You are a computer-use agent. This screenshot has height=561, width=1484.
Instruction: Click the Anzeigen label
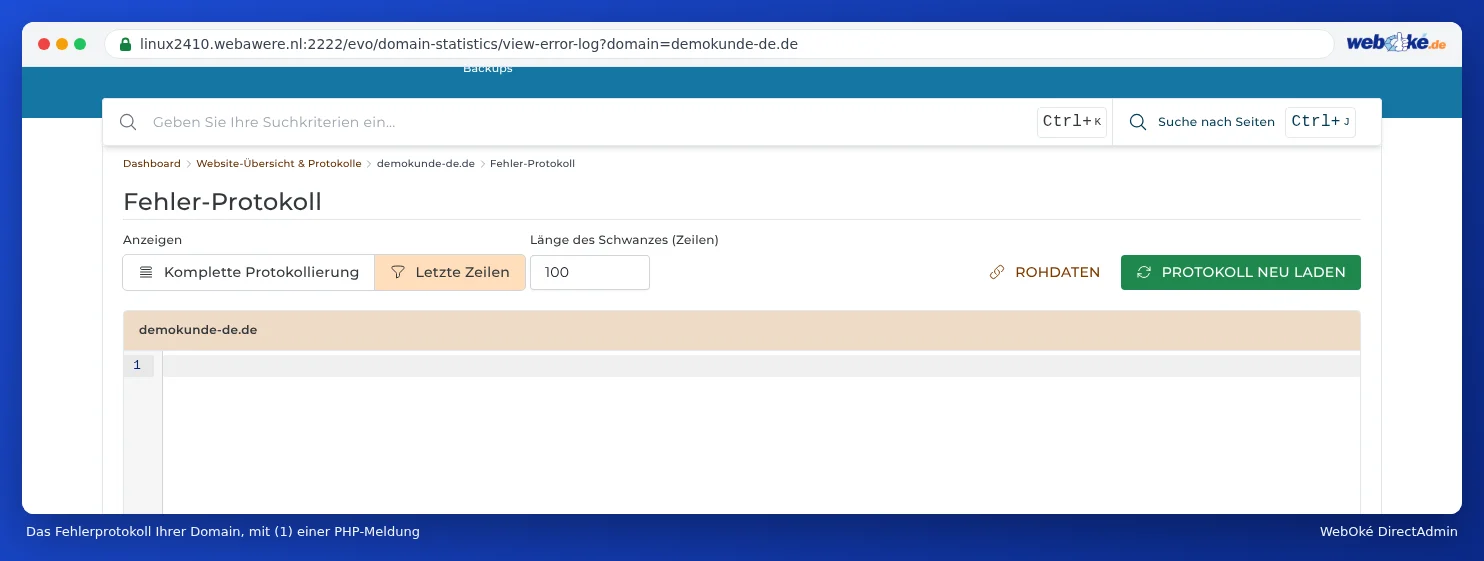(152, 240)
